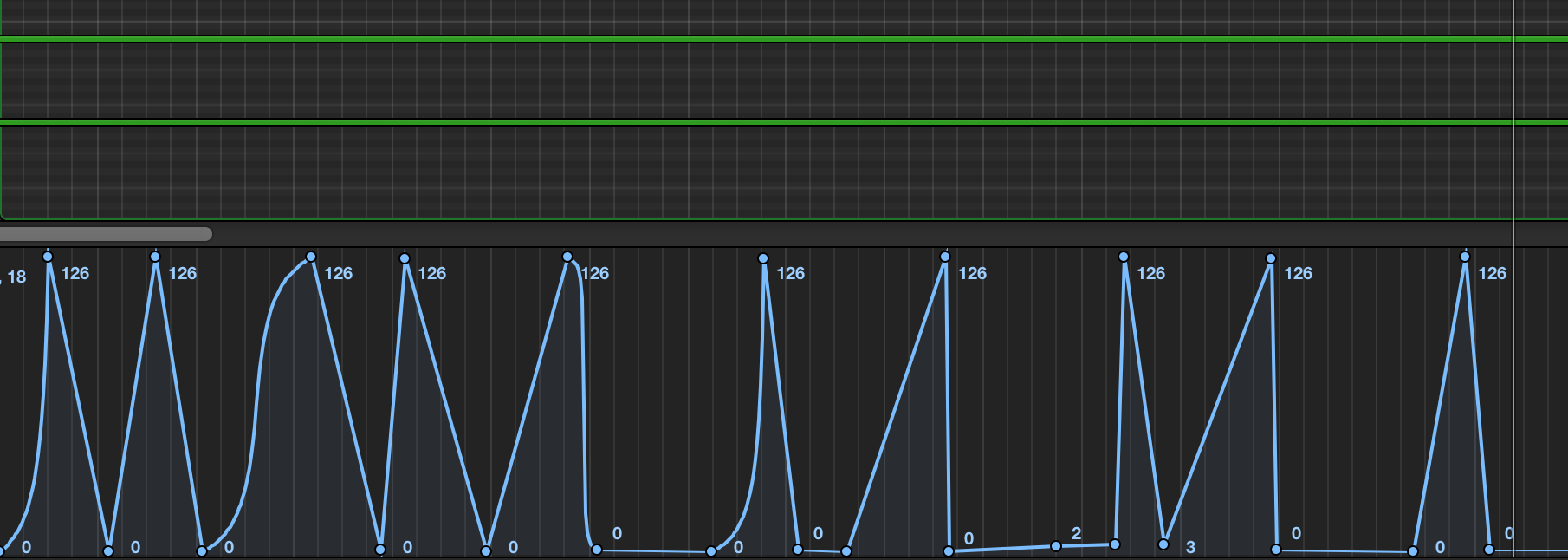Select the sixth 126 peak automation point
The height and width of the screenshot is (560, 1568).
coord(763,258)
